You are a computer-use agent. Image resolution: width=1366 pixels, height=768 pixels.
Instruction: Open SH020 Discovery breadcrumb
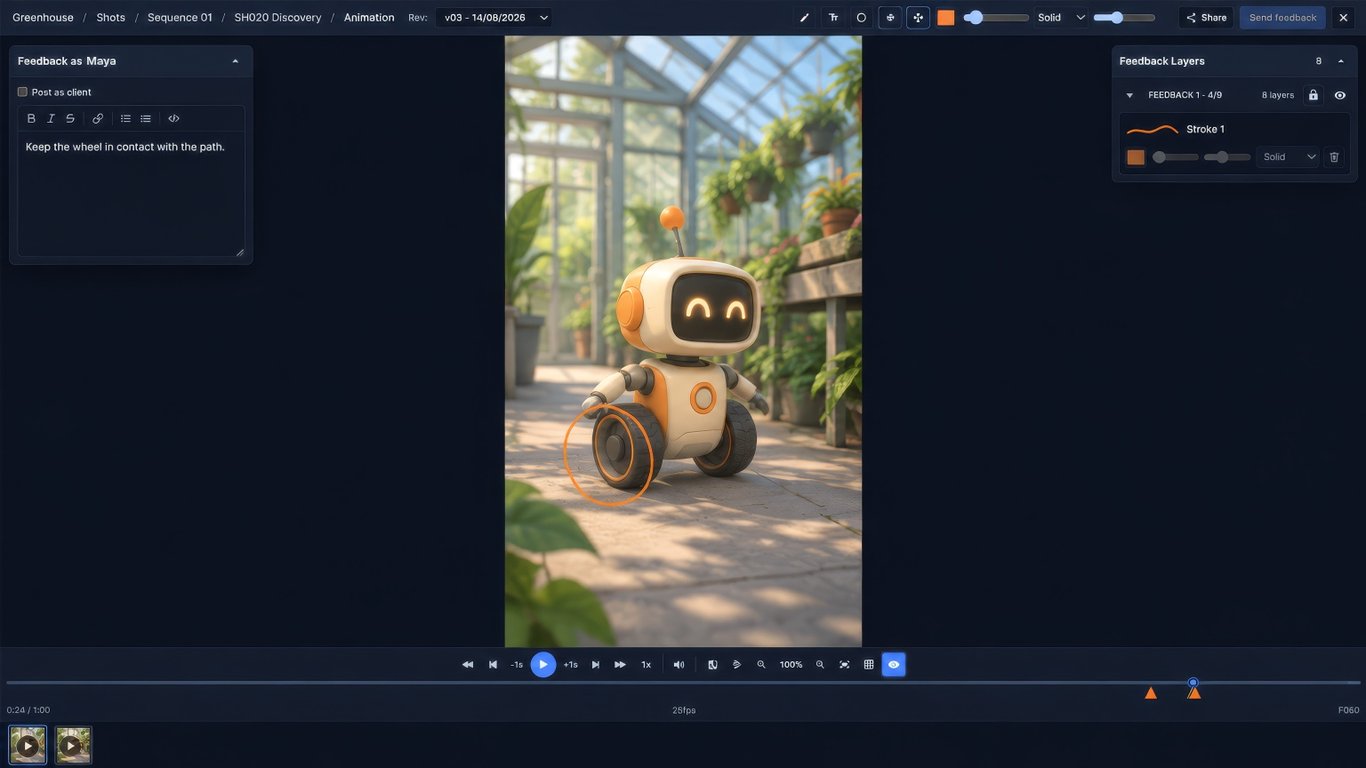pos(278,17)
